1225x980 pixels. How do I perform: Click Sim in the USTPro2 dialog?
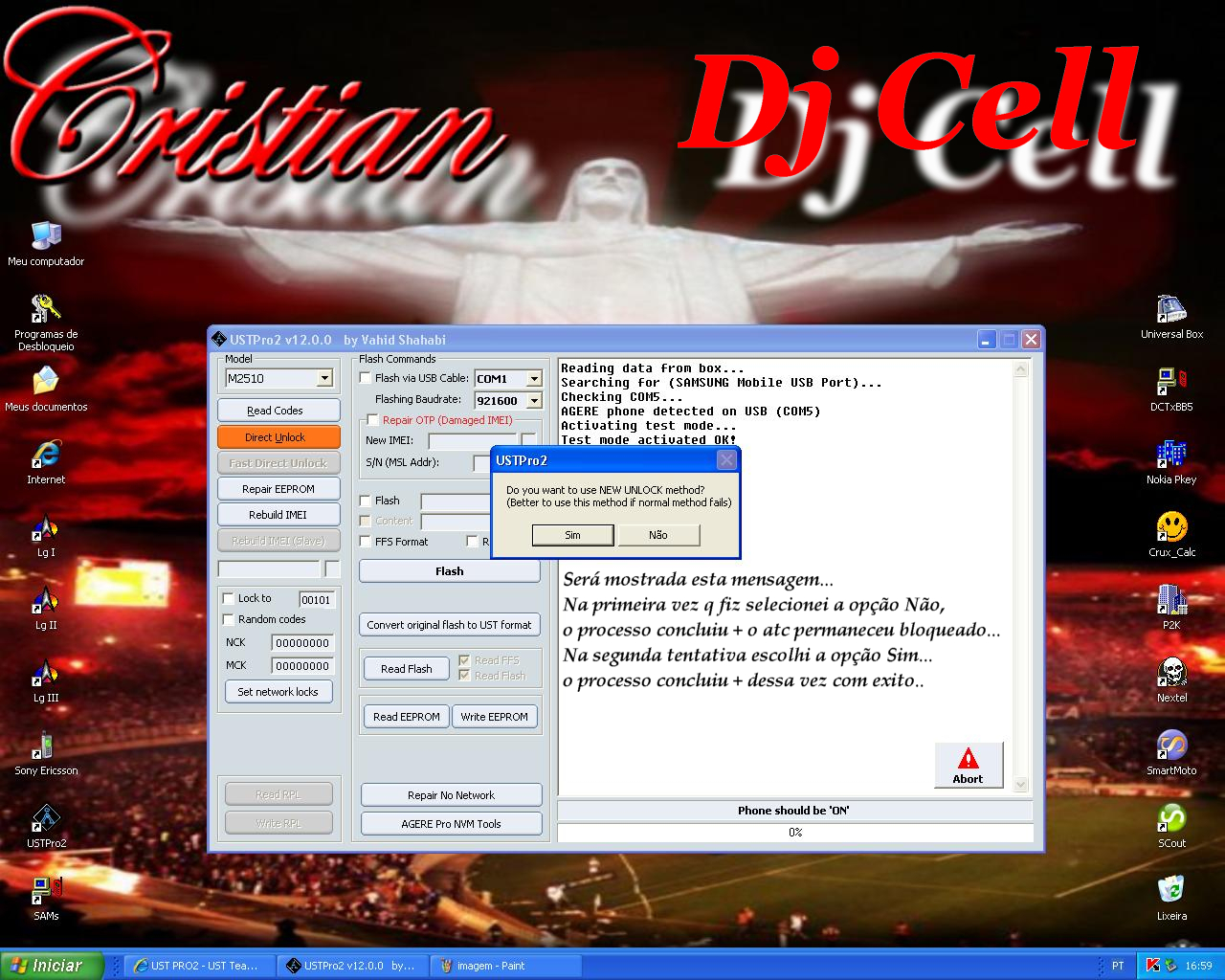572,535
